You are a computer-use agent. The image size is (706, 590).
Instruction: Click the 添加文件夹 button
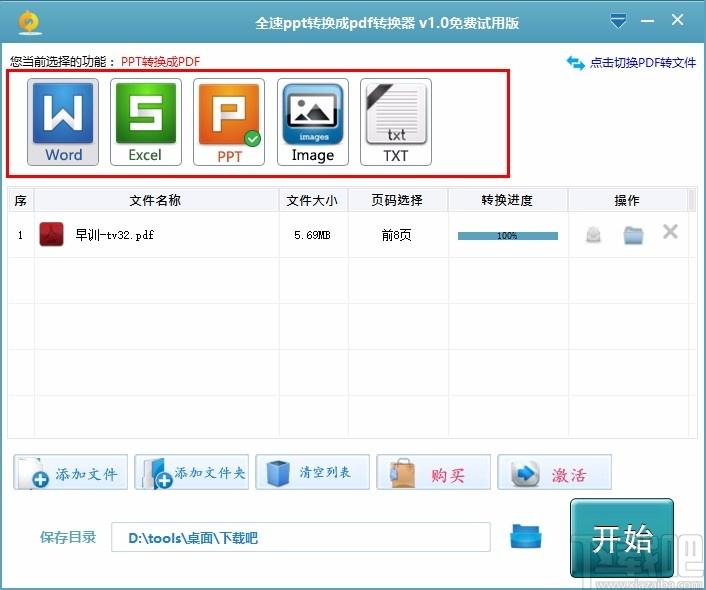coord(192,472)
